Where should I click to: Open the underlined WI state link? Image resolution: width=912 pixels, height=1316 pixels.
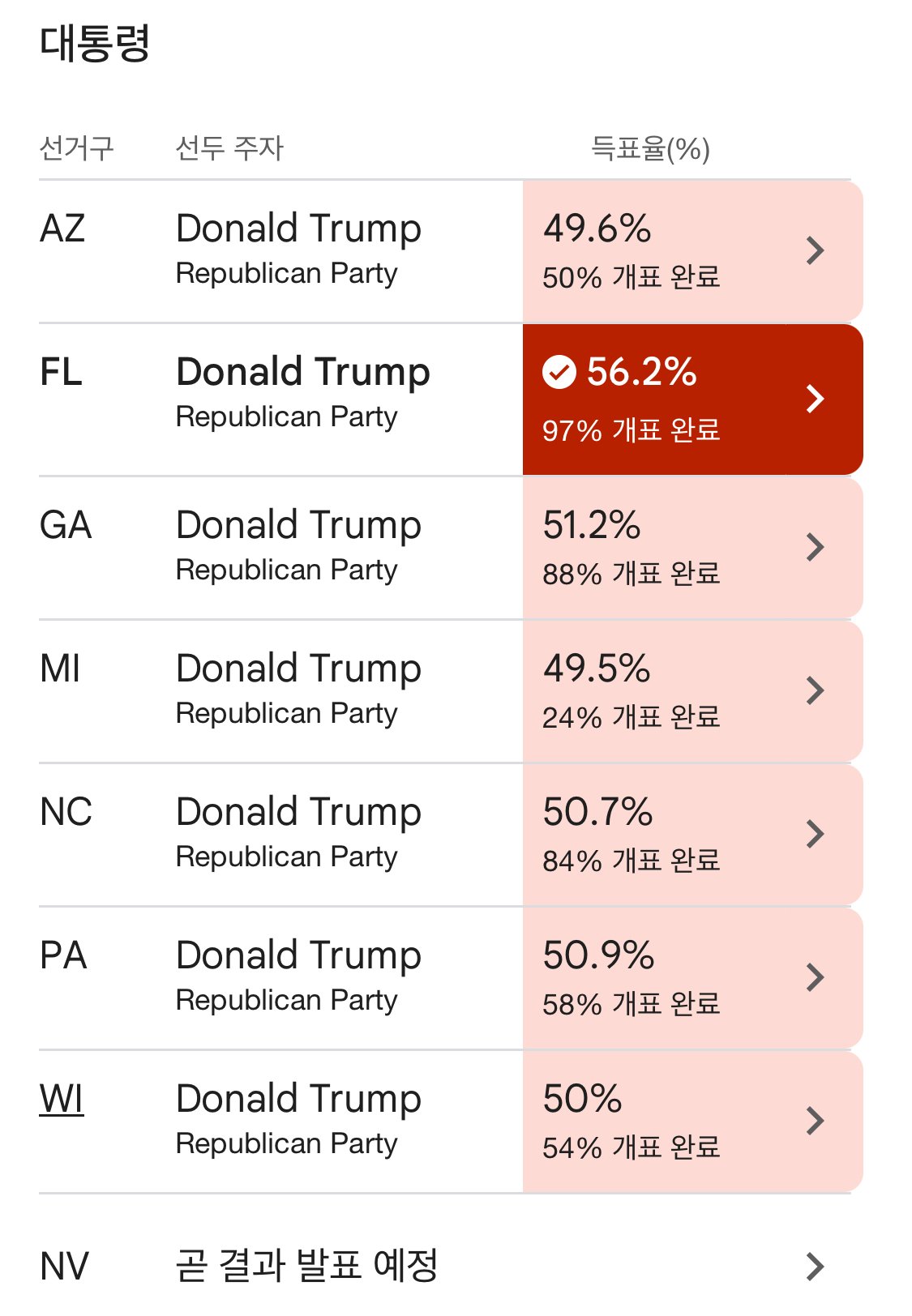pyautogui.click(x=62, y=1100)
